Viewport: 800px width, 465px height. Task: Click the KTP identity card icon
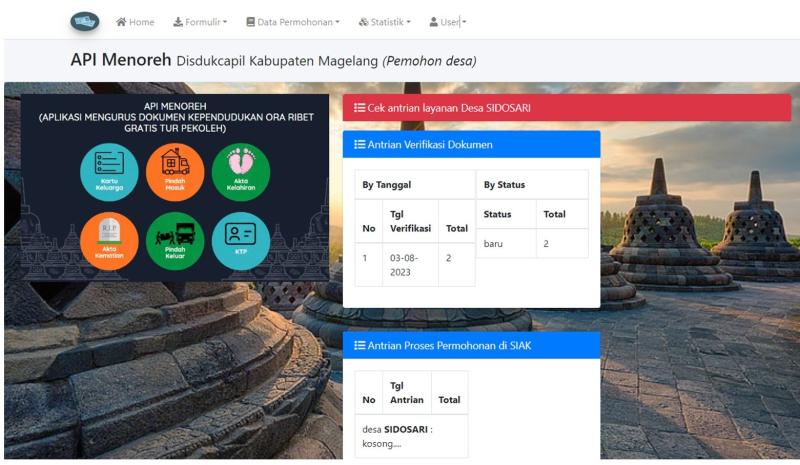click(x=240, y=241)
